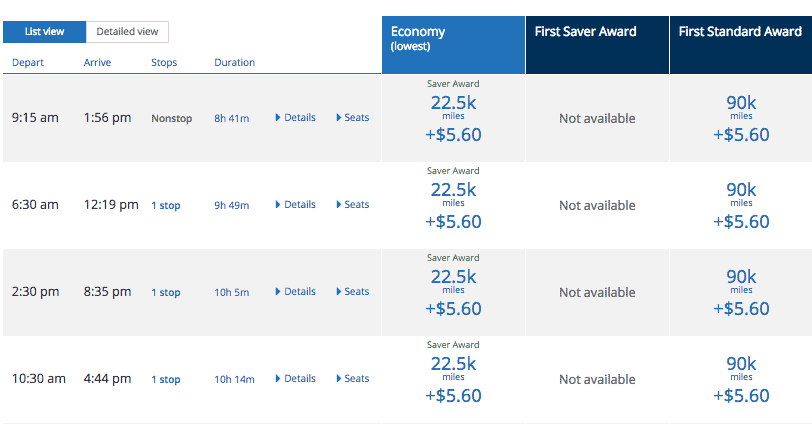Expand Details for the 6:30 am flight
This screenshot has width=812, height=424.
tap(295, 204)
